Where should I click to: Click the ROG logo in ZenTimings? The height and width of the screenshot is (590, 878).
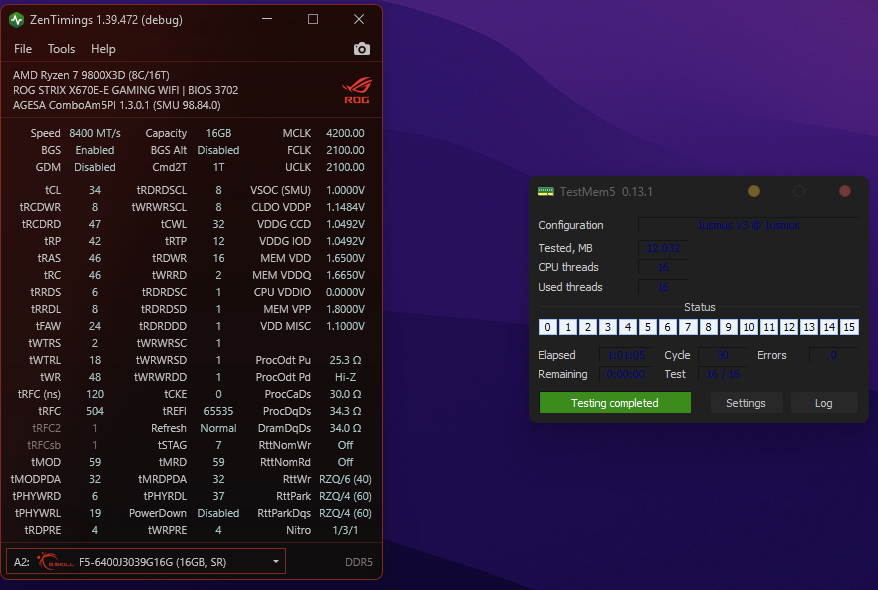coord(357,90)
